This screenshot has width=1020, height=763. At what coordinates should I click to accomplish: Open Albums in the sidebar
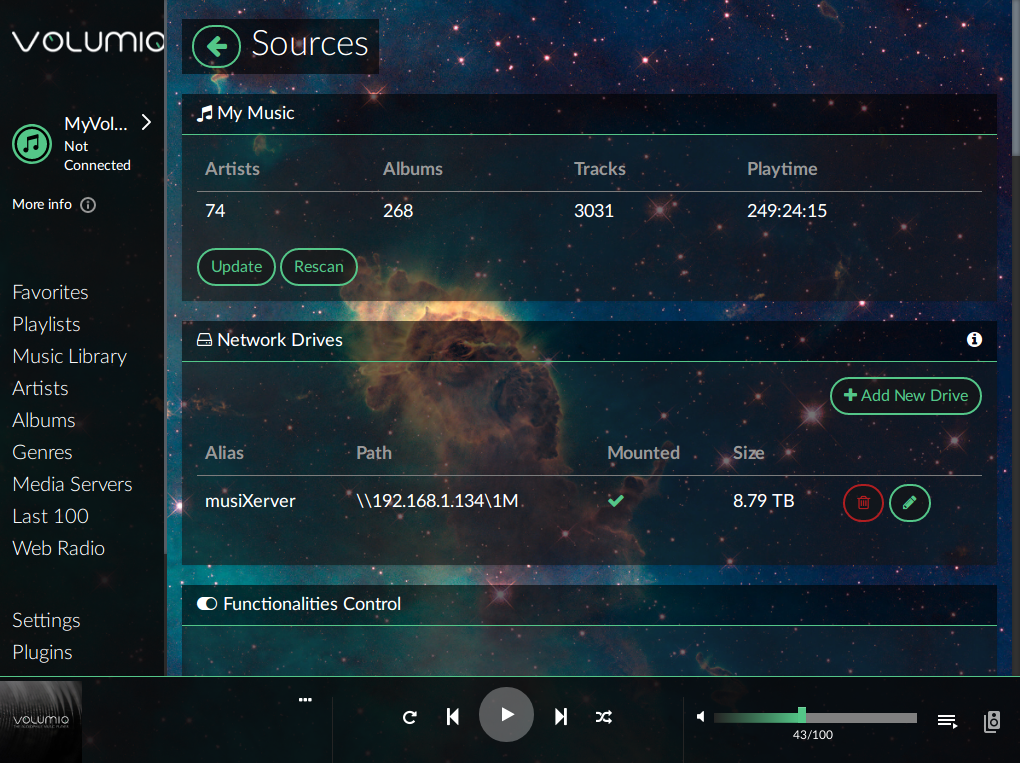click(44, 420)
